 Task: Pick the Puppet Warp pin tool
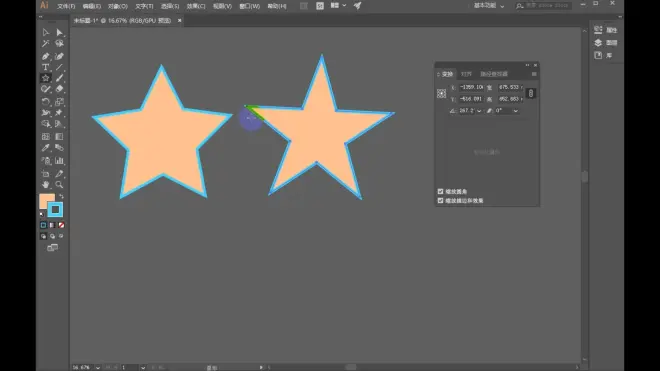coord(59,113)
